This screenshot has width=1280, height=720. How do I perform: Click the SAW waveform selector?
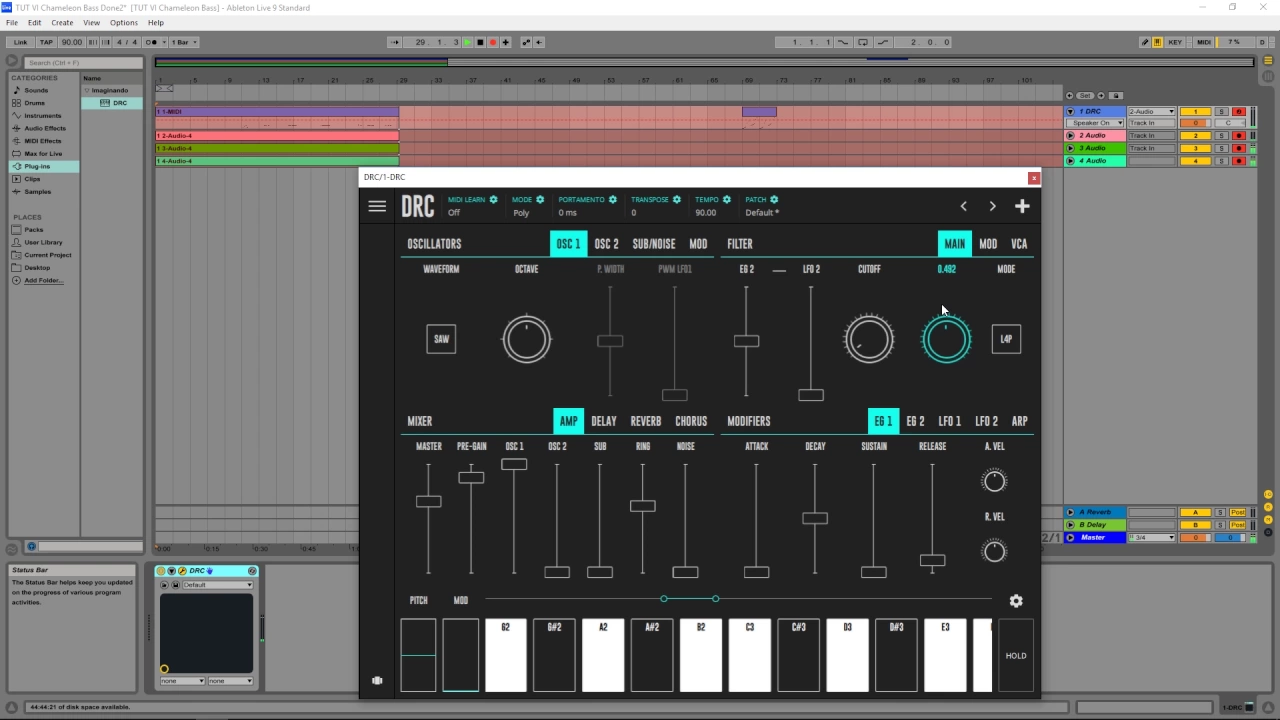point(441,339)
